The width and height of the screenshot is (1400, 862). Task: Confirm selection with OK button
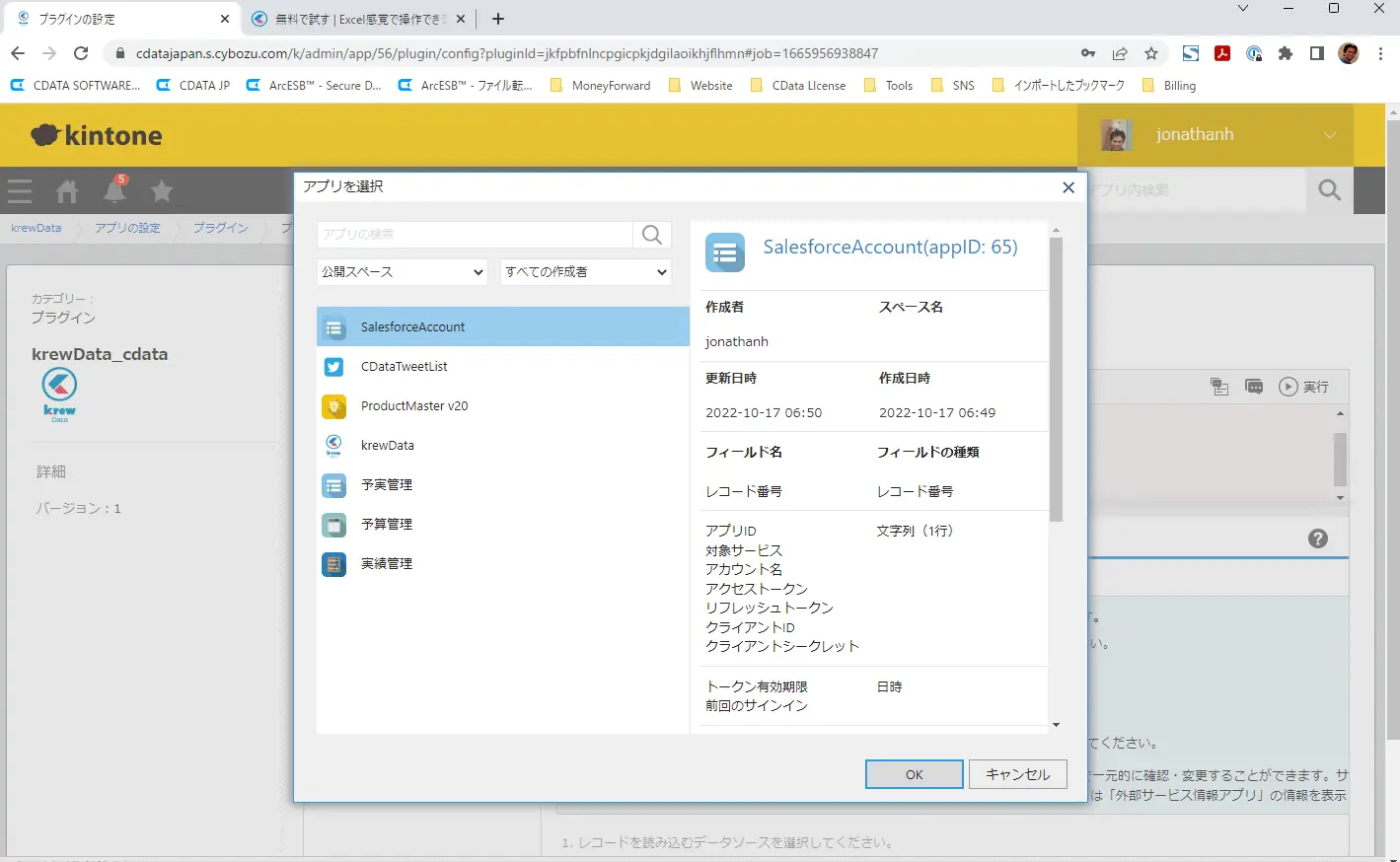[914, 774]
